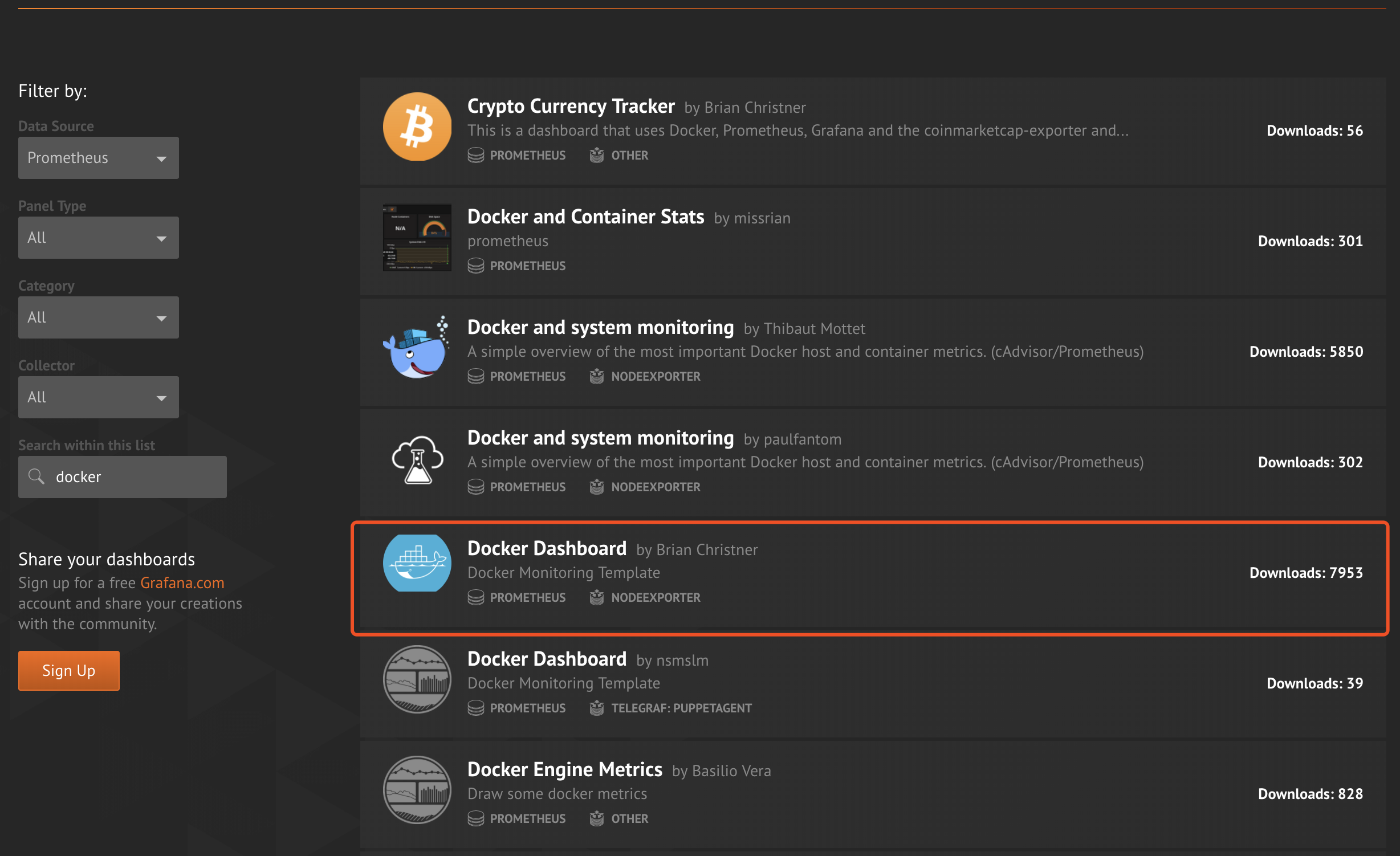Click the cloud flask logo for paulfantom's dashboard
Viewport: 1400px width, 856px height.
tap(417, 459)
